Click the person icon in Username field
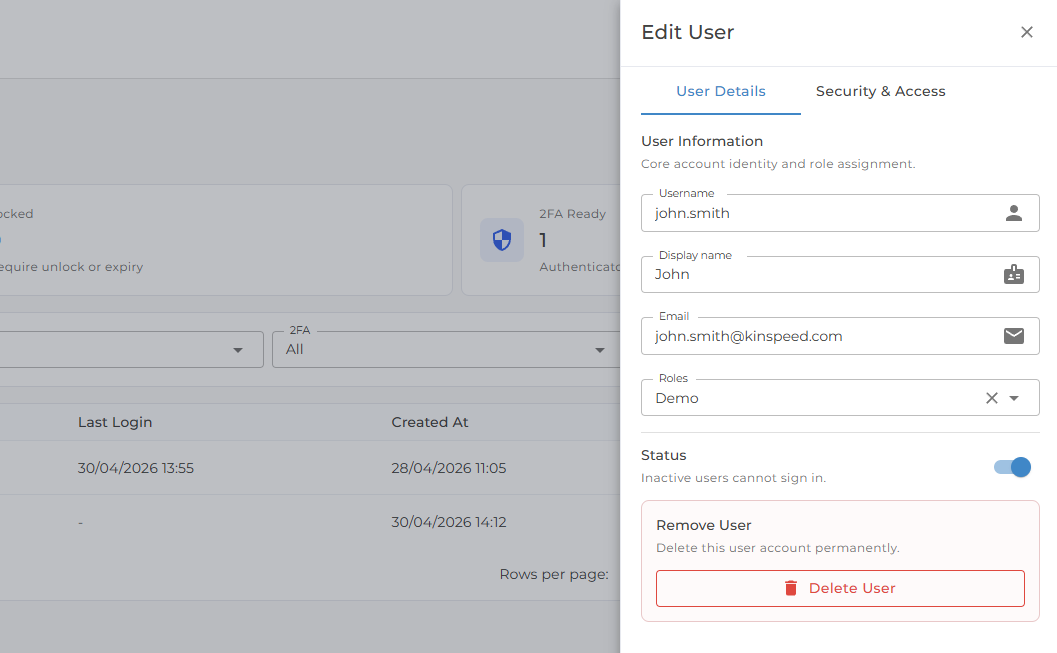This screenshot has height=653, width=1057. [x=1014, y=213]
